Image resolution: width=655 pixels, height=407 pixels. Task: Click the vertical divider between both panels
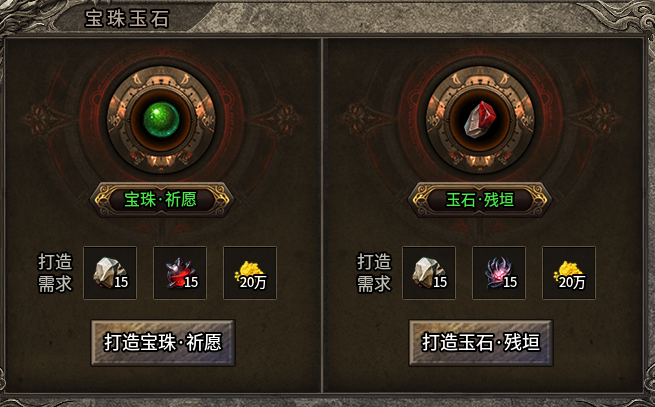click(x=322, y=215)
